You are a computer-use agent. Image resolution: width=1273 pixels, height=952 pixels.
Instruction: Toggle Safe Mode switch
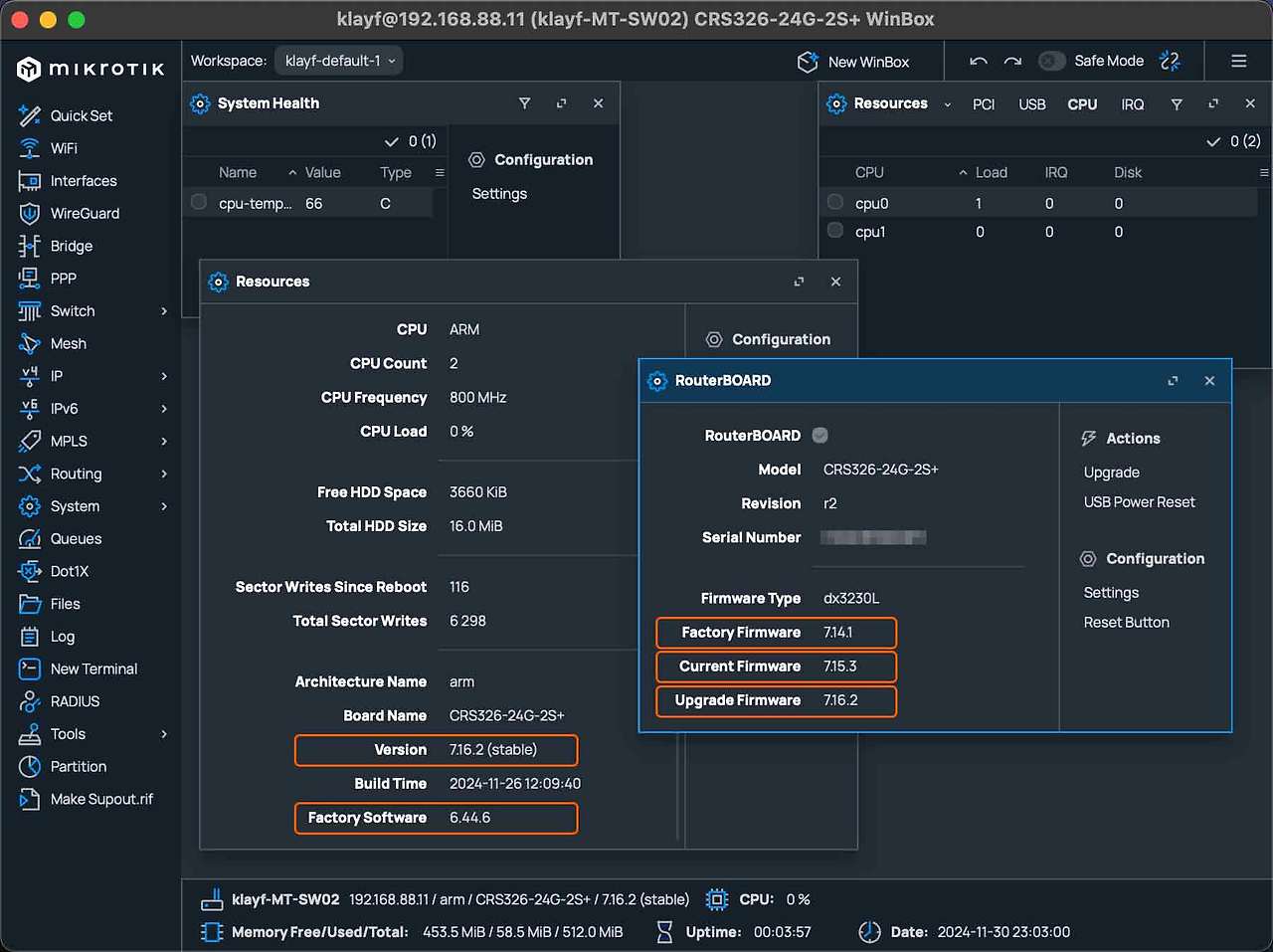pyautogui.click(x=1052, y=61)
